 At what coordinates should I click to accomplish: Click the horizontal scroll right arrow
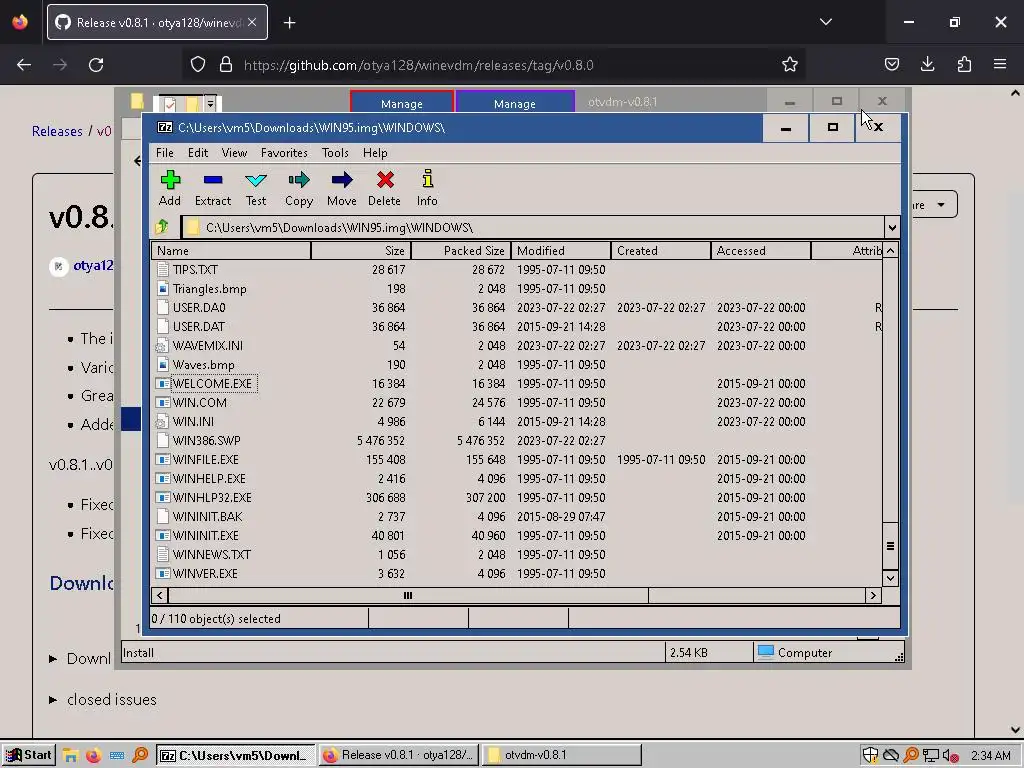click(873, 595)
